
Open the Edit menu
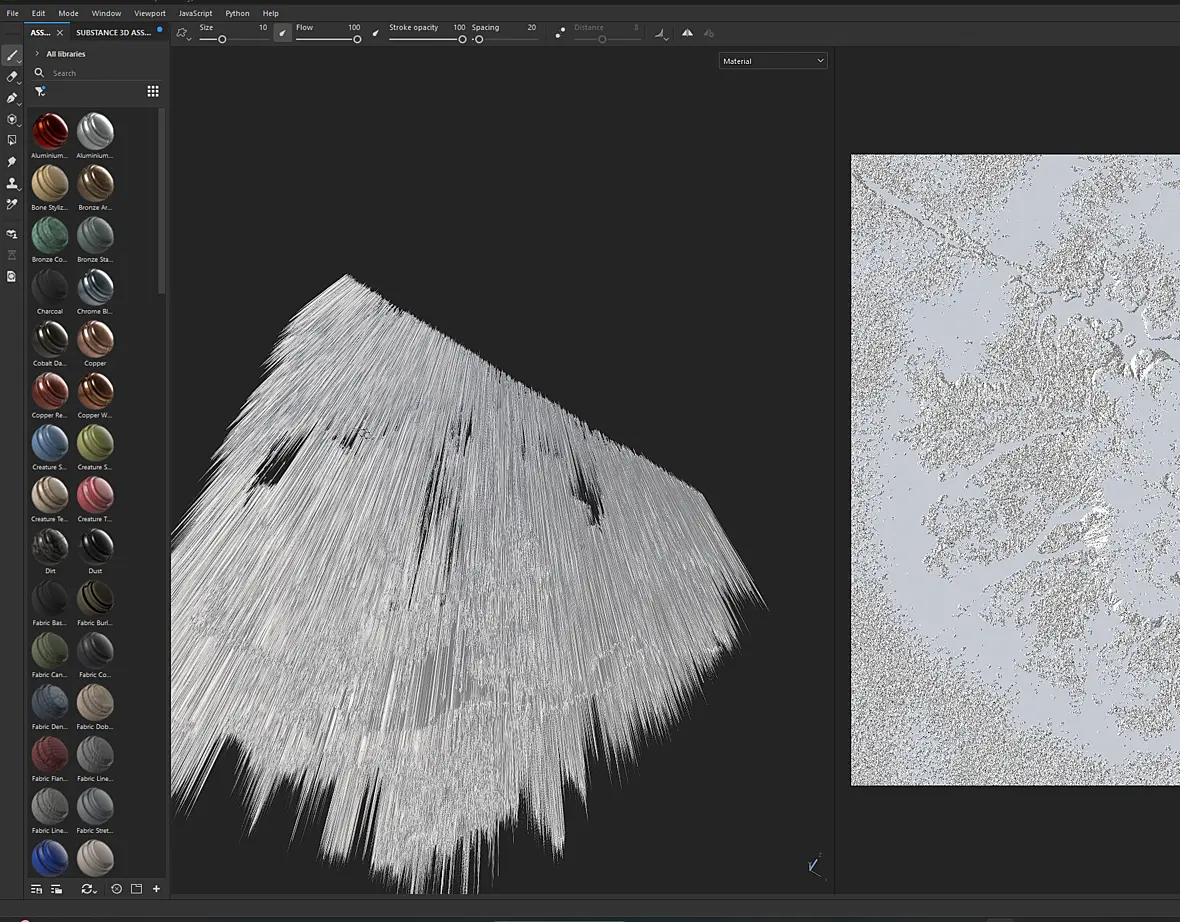pyautogui.click(x=38, y=13)
